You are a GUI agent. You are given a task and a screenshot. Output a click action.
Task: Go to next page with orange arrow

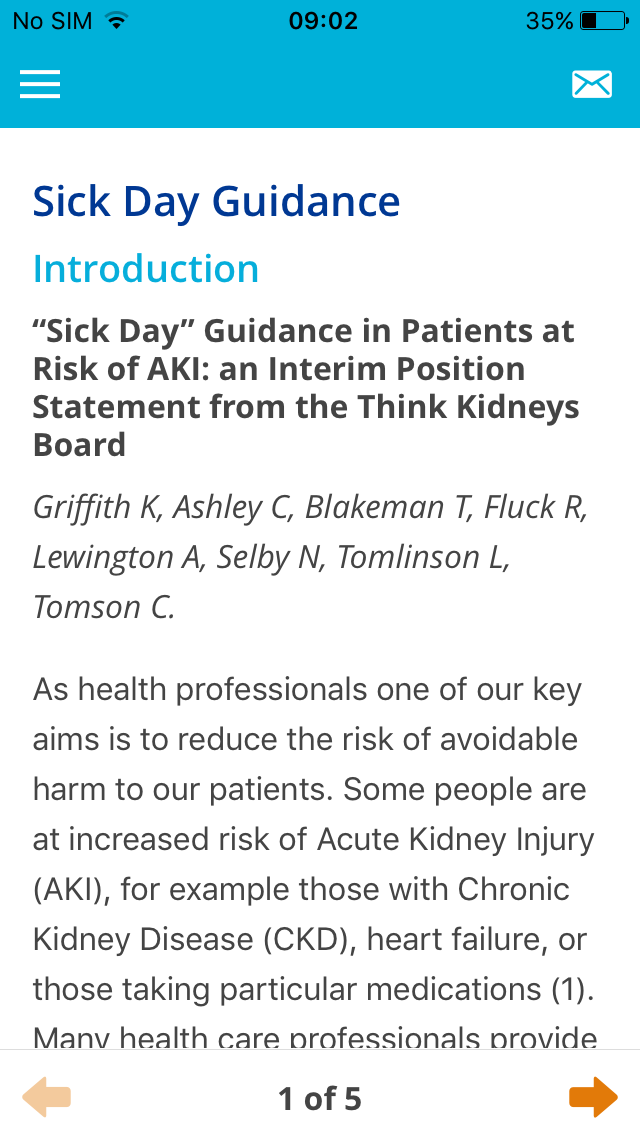(593, 1097)
